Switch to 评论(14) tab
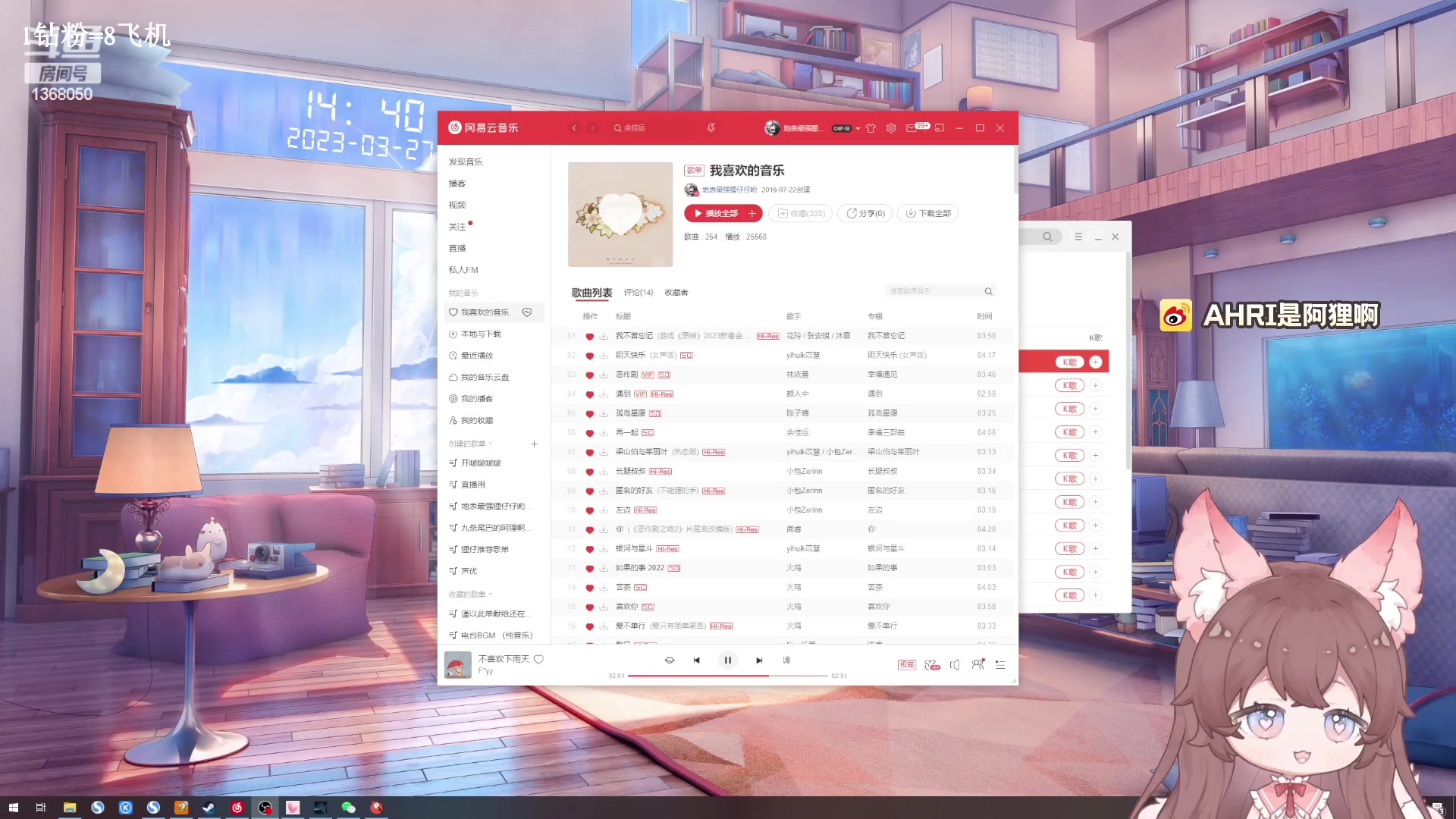 click(x=638, y=293)
